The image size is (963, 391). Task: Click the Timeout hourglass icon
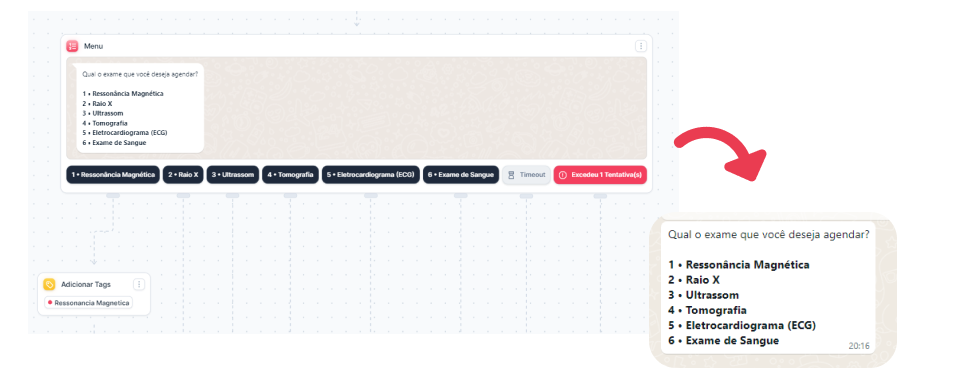(512, 175)
